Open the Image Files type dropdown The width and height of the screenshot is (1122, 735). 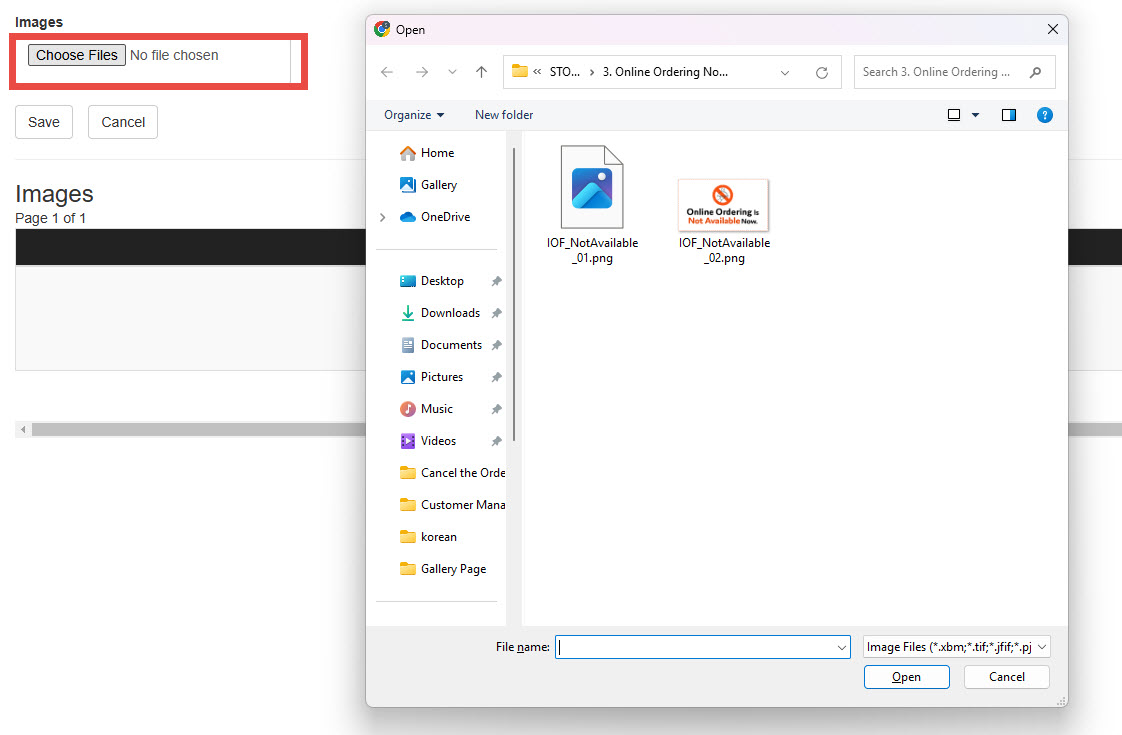click(956, 647)
